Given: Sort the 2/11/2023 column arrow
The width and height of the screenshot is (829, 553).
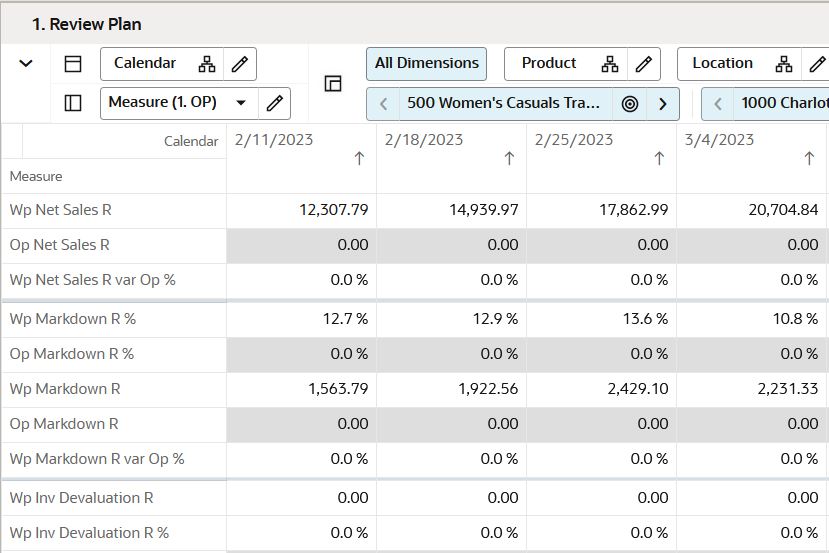Looking at the screenshot, I should click(x=359, y=158).
